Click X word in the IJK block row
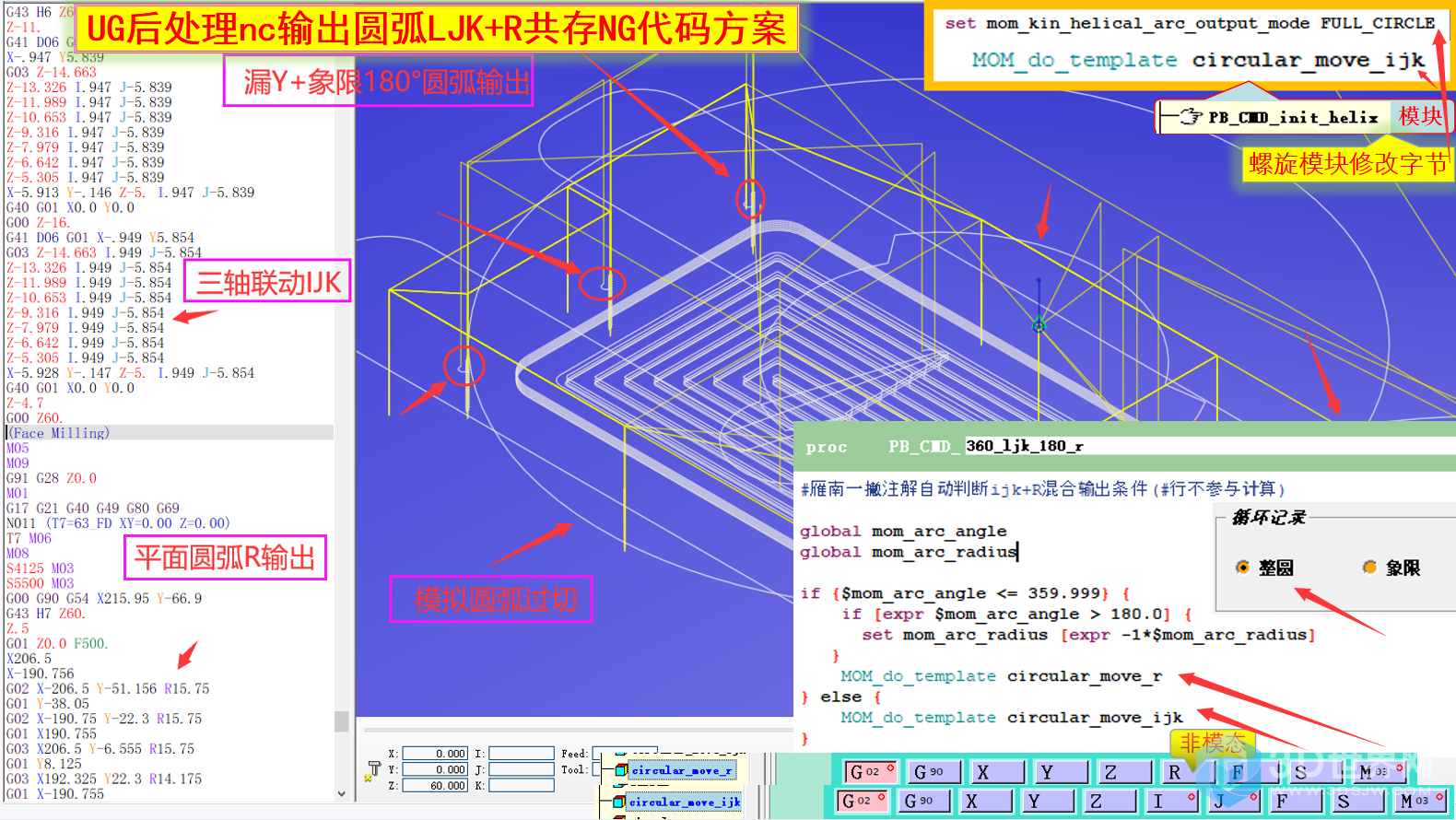Screen dimensions: 1456x820 tap(986, 801)
